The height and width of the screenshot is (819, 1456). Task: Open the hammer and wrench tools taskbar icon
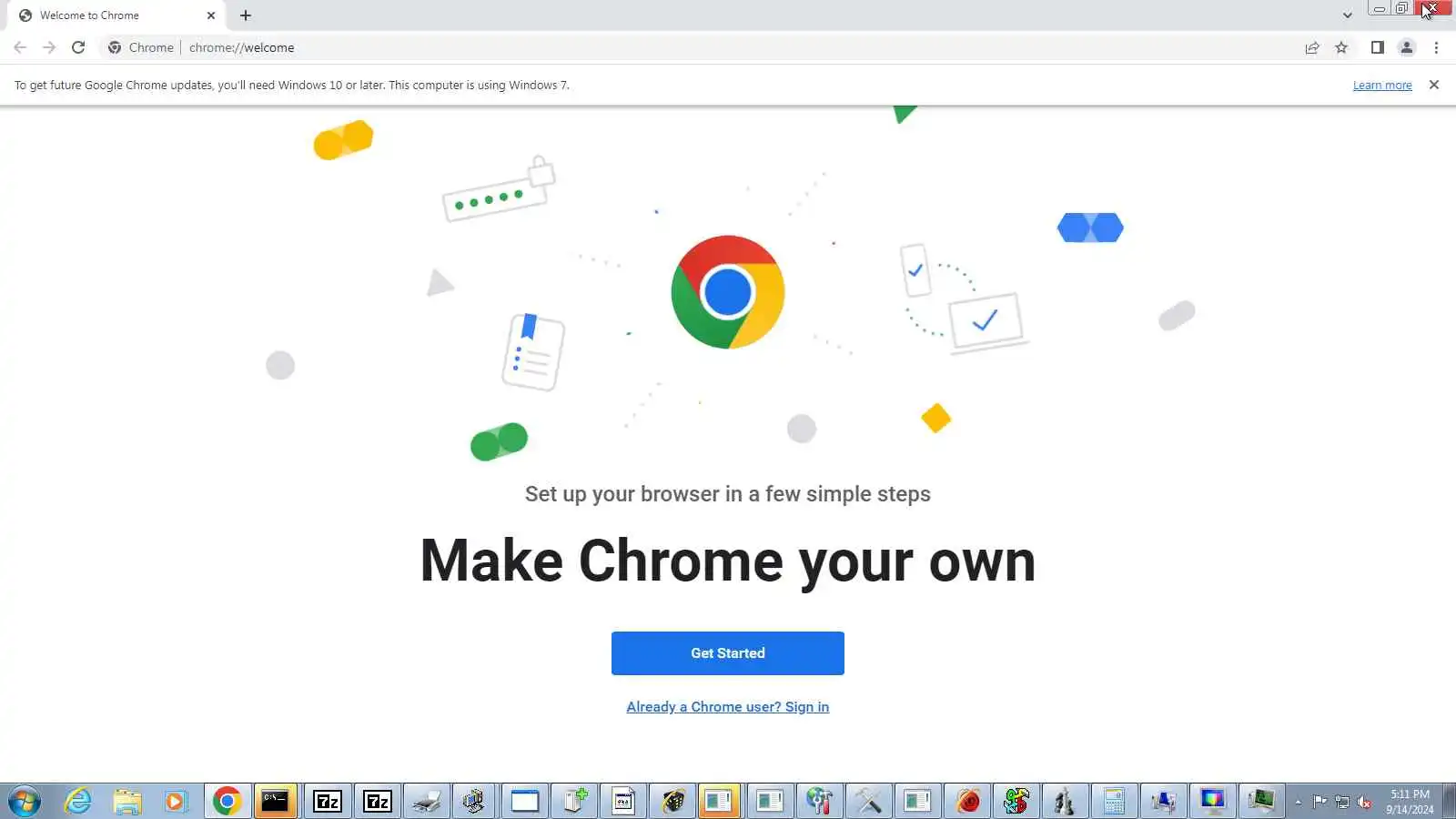click(868, 802)
